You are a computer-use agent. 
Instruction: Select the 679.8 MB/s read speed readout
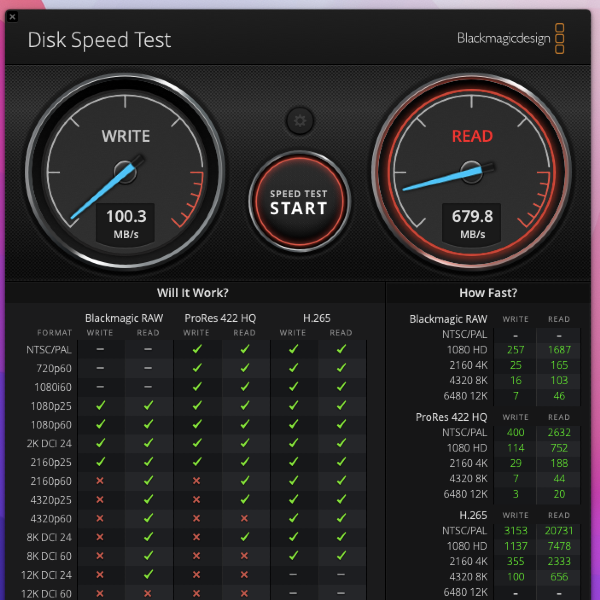click(x=473, y=222)
